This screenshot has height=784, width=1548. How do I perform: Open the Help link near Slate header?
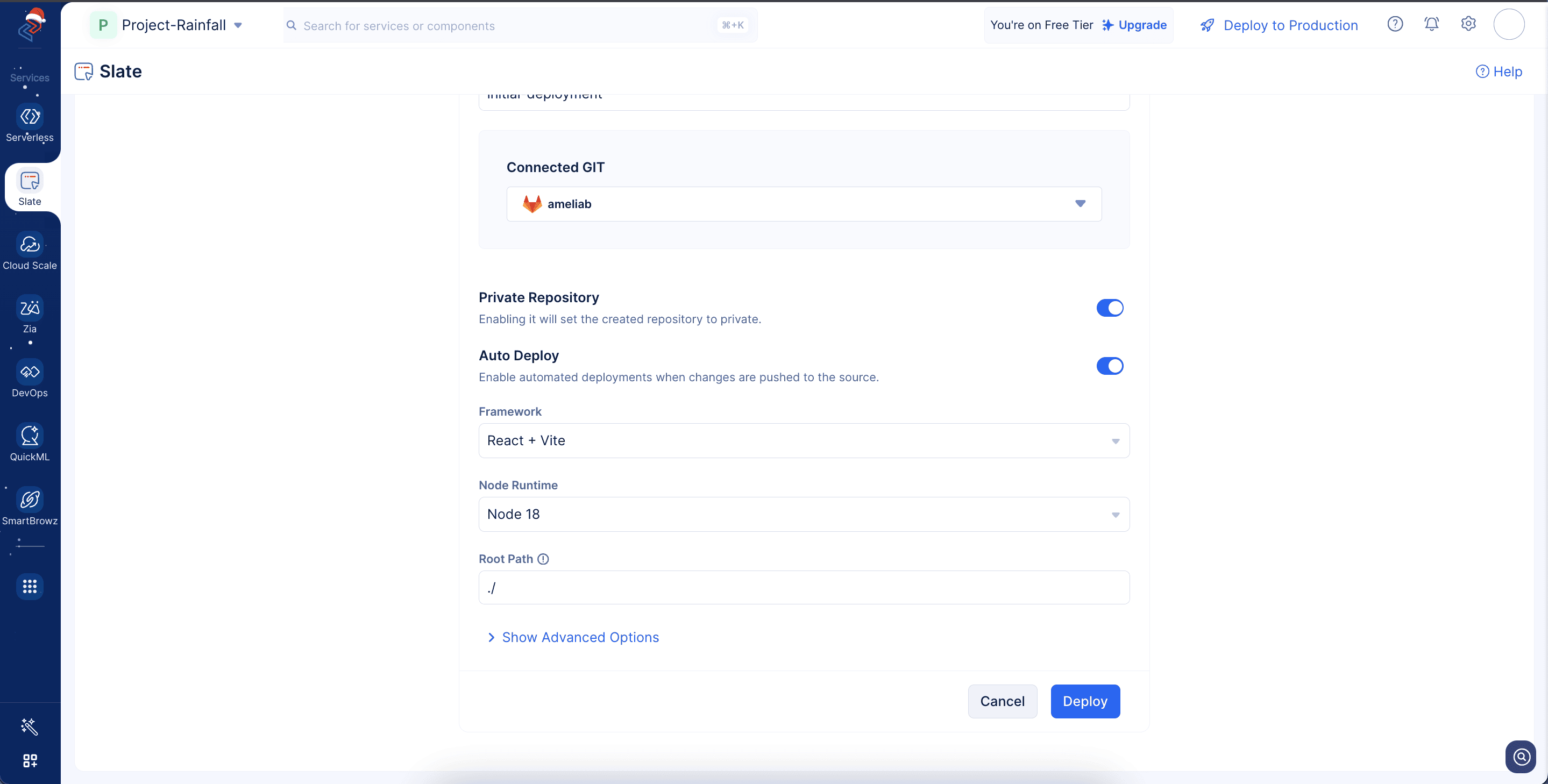[1499, 72]
